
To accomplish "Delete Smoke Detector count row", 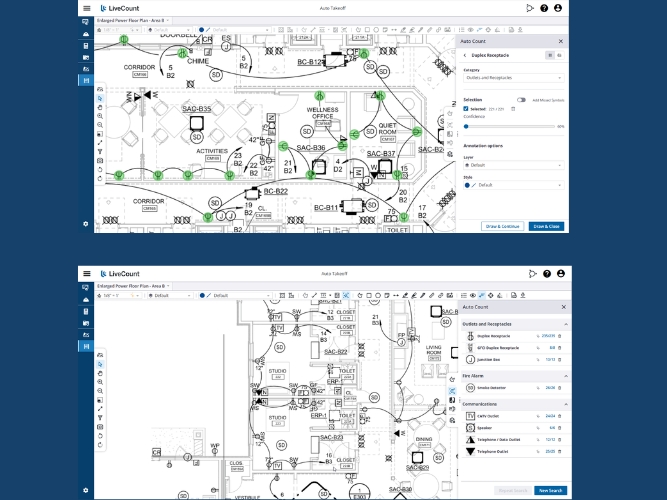I will pos(559,388).
